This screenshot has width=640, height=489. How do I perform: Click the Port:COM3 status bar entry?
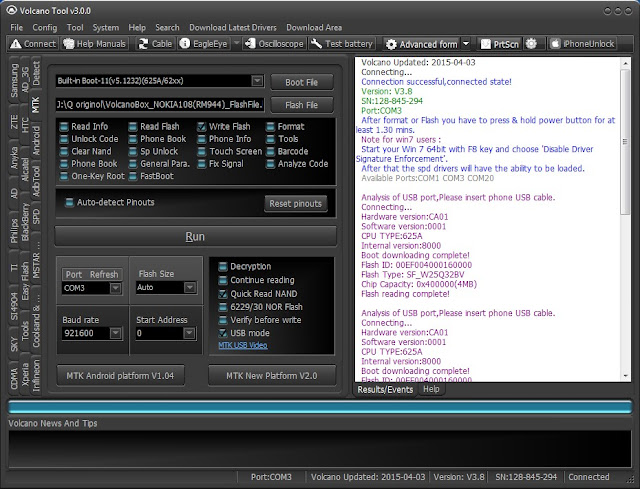coord(271,477)
